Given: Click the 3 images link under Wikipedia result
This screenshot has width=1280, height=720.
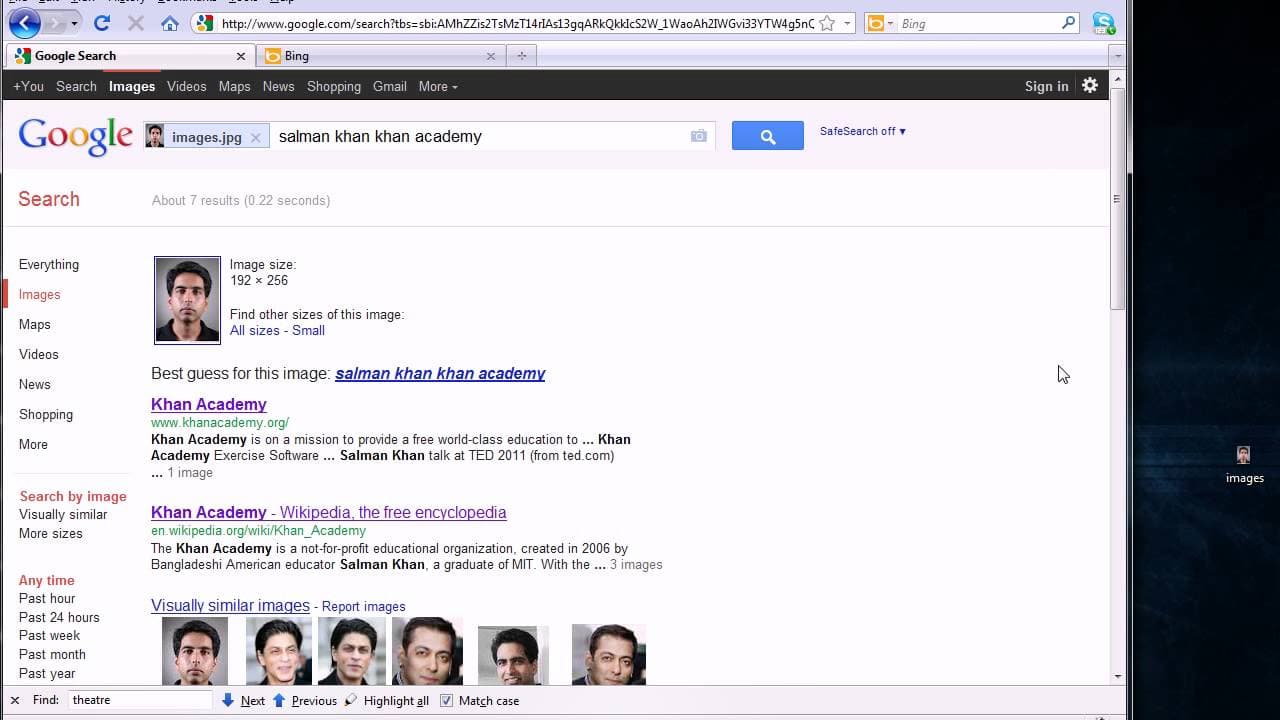Looking at the screenshot, I should (x=636, y=564).
